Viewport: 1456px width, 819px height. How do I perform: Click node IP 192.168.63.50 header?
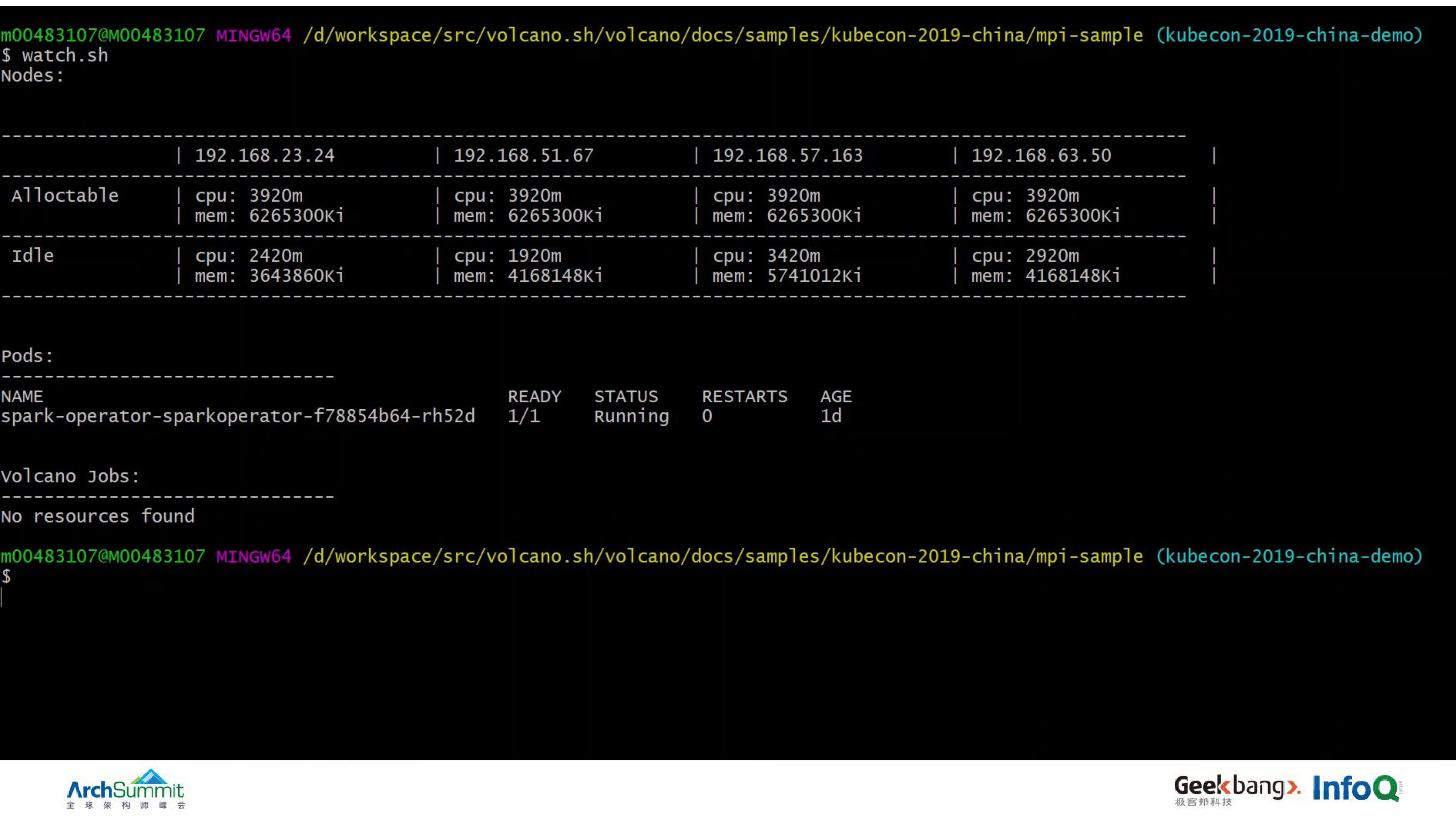click(x=1040, y=155)
